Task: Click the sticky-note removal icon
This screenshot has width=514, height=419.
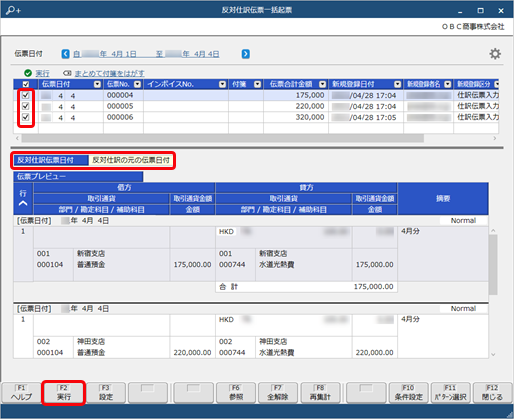Action: tap(67, 73)
